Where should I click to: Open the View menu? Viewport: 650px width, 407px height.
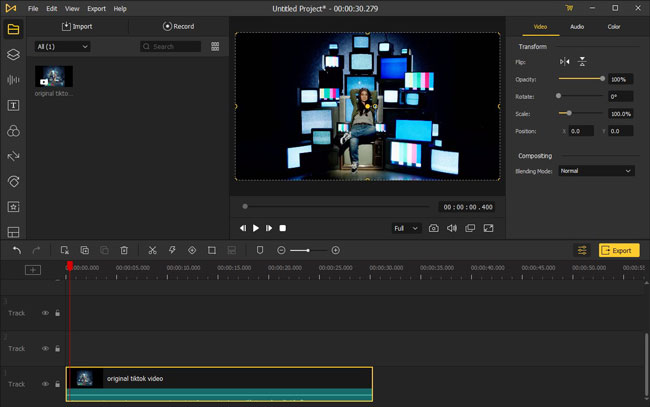click(x=72, y=8)
